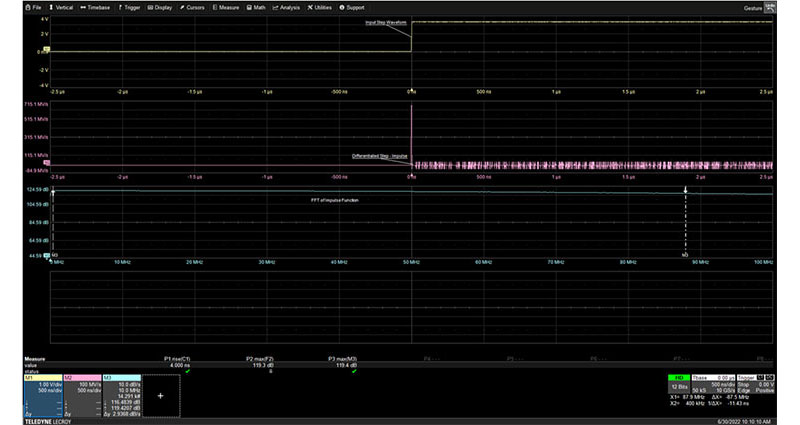This screenshot has width=800, height=425.
Task: Click the plus box to add a trace
Action: [x=160, y=395]
